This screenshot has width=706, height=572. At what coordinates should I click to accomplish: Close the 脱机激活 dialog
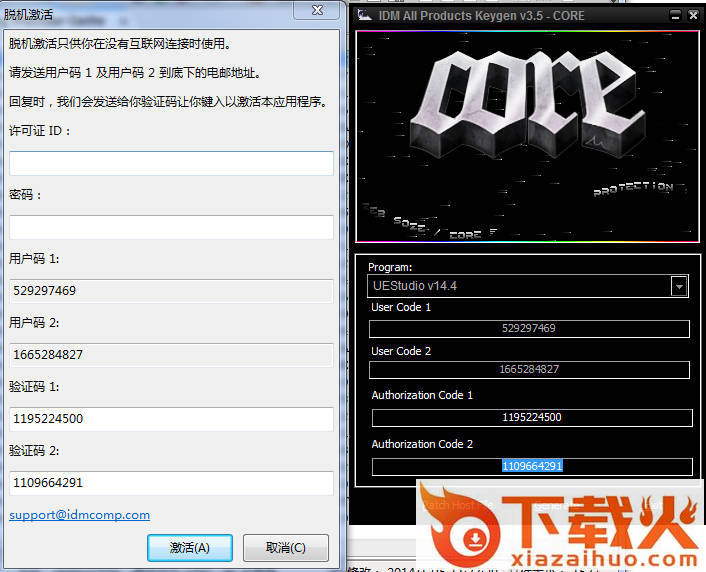click(317, 10)
